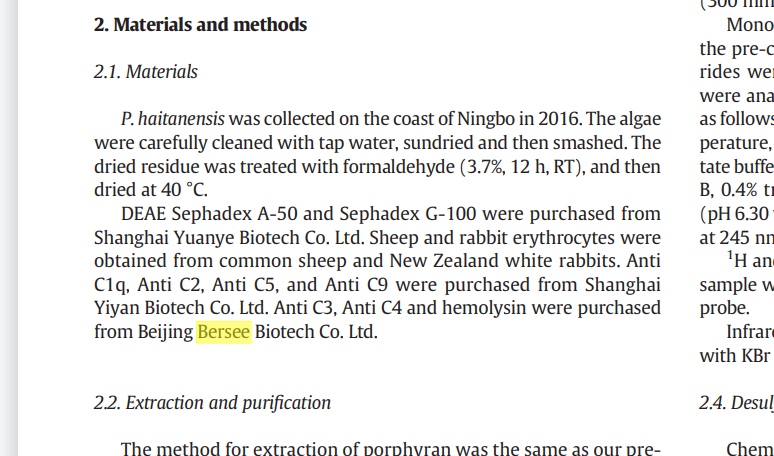This screenshot has height=456, width=774.
Task: Click the highlighted word "Bersee"
Action: pyautogui.click(x=224, y=332)
